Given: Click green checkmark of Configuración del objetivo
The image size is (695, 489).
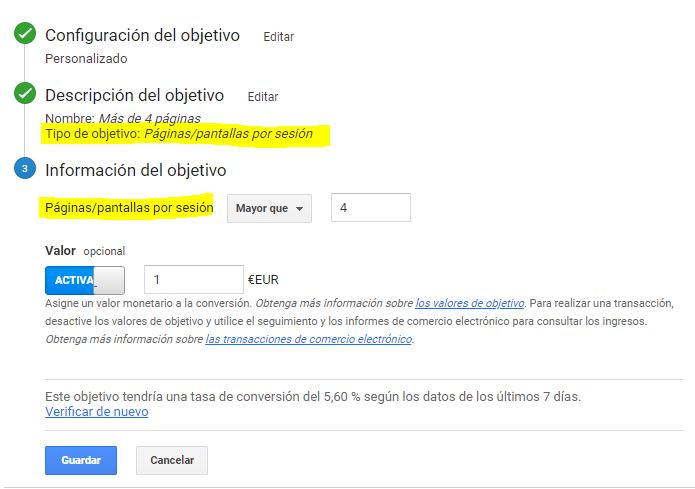Looking at the screenshot, I should 25,33.
